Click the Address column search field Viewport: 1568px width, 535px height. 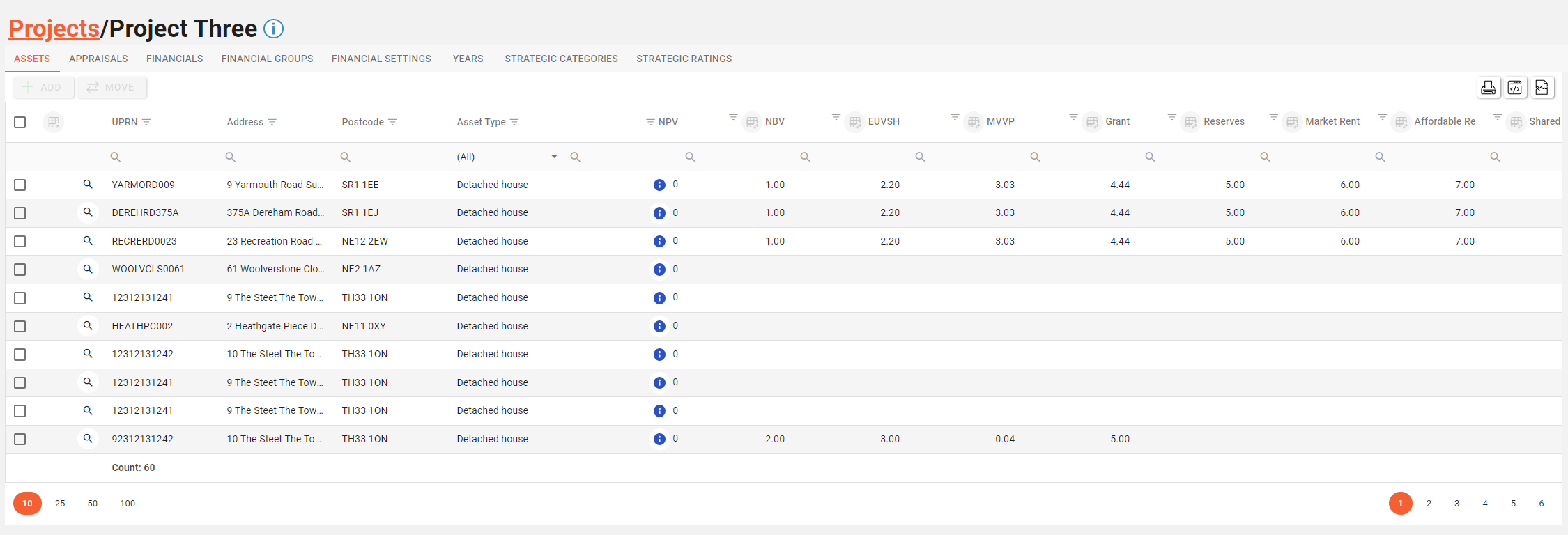279,157
